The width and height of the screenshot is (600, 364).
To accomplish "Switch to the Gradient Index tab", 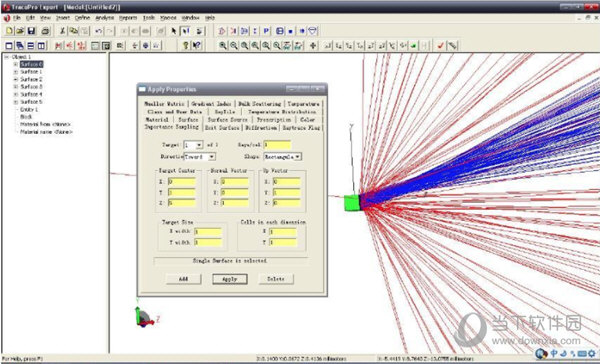I will click(x=211, y=104).
